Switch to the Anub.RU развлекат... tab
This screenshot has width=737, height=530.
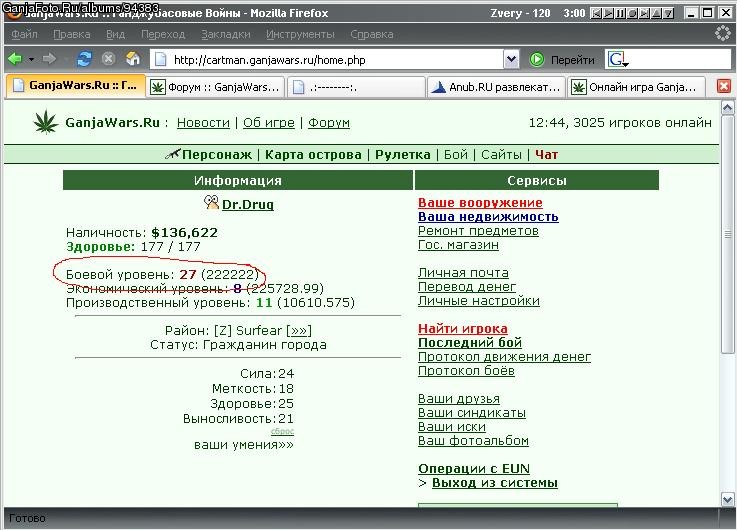point(497,87)
